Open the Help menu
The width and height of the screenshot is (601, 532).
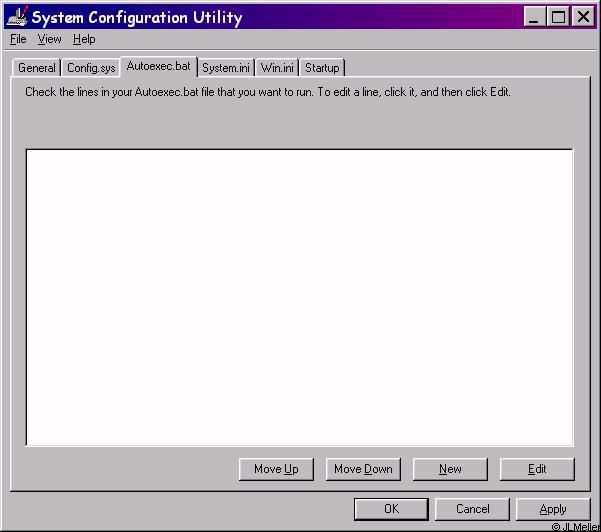pyautogui.click(x=84, y=39)
